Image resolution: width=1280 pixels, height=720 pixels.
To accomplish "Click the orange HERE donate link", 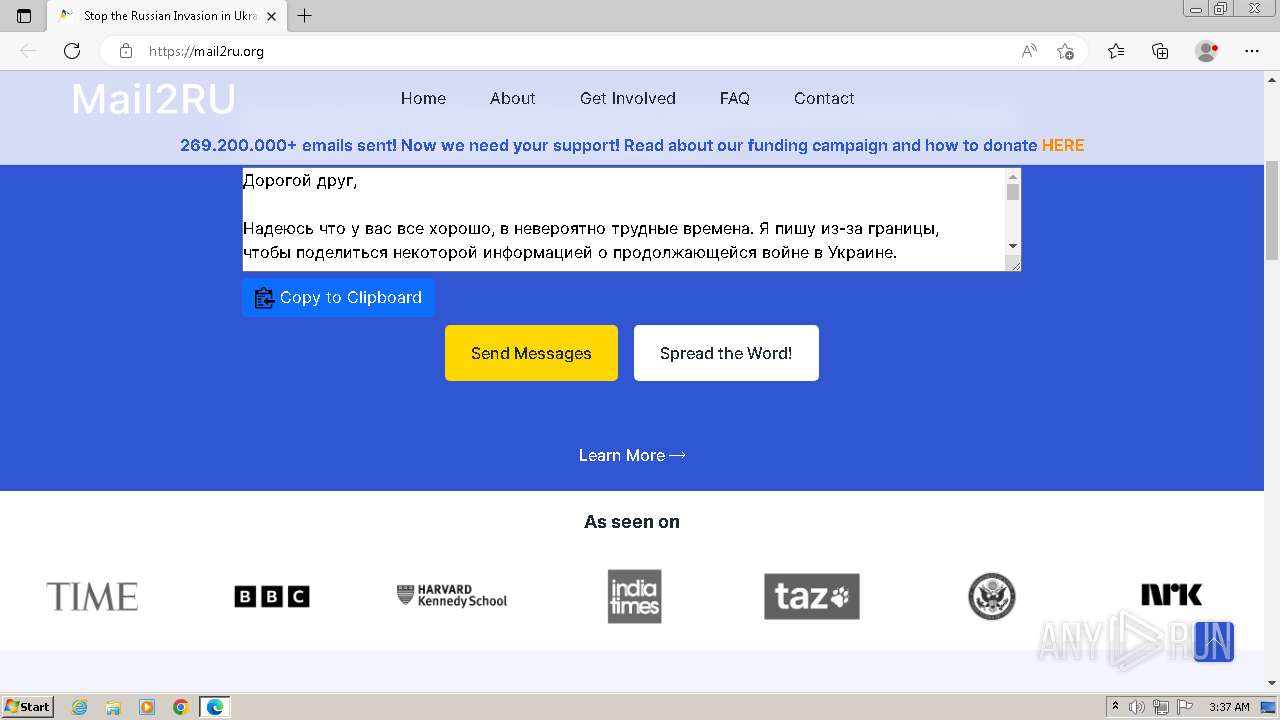I will click(1063, 145).
